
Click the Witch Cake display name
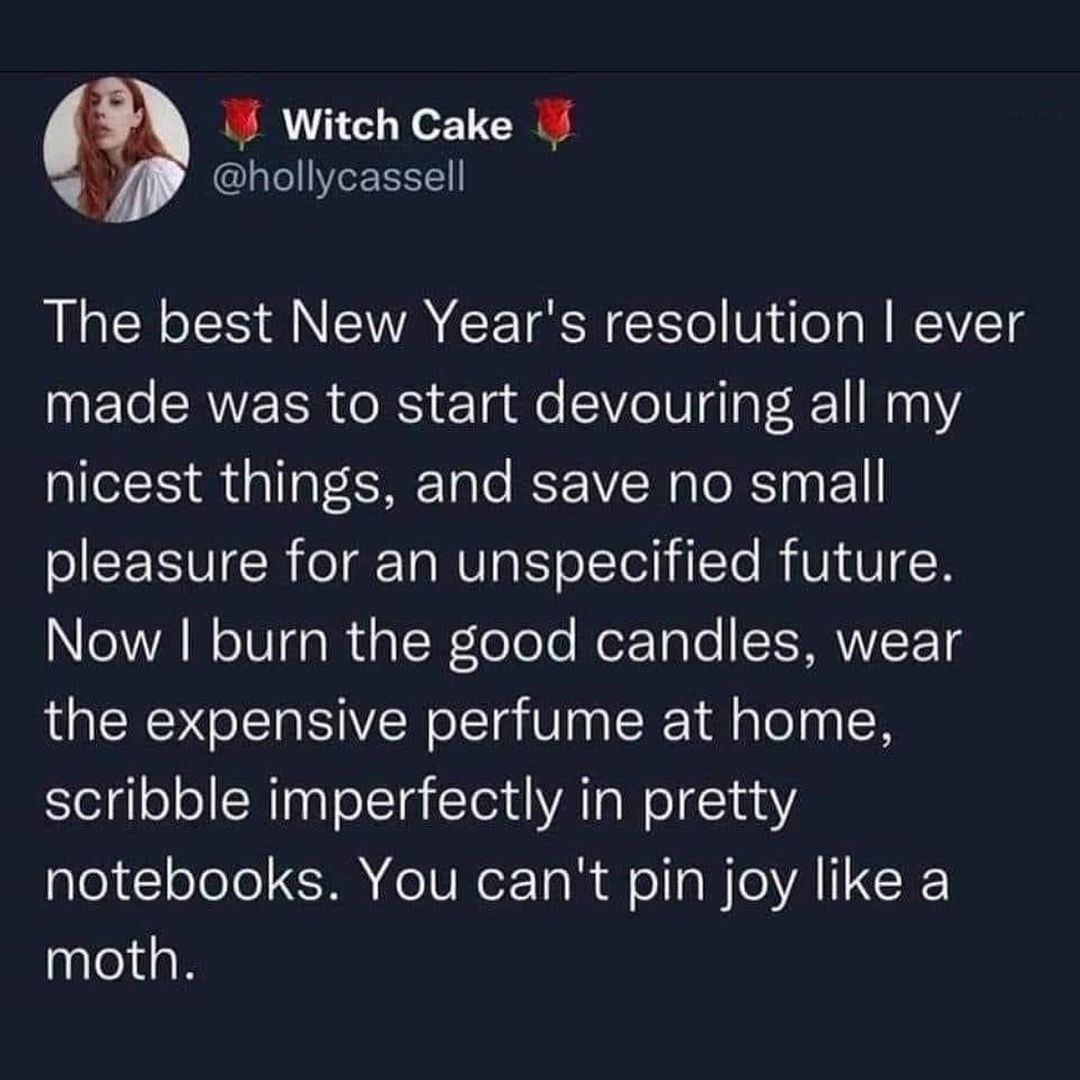tap(397, 124)
